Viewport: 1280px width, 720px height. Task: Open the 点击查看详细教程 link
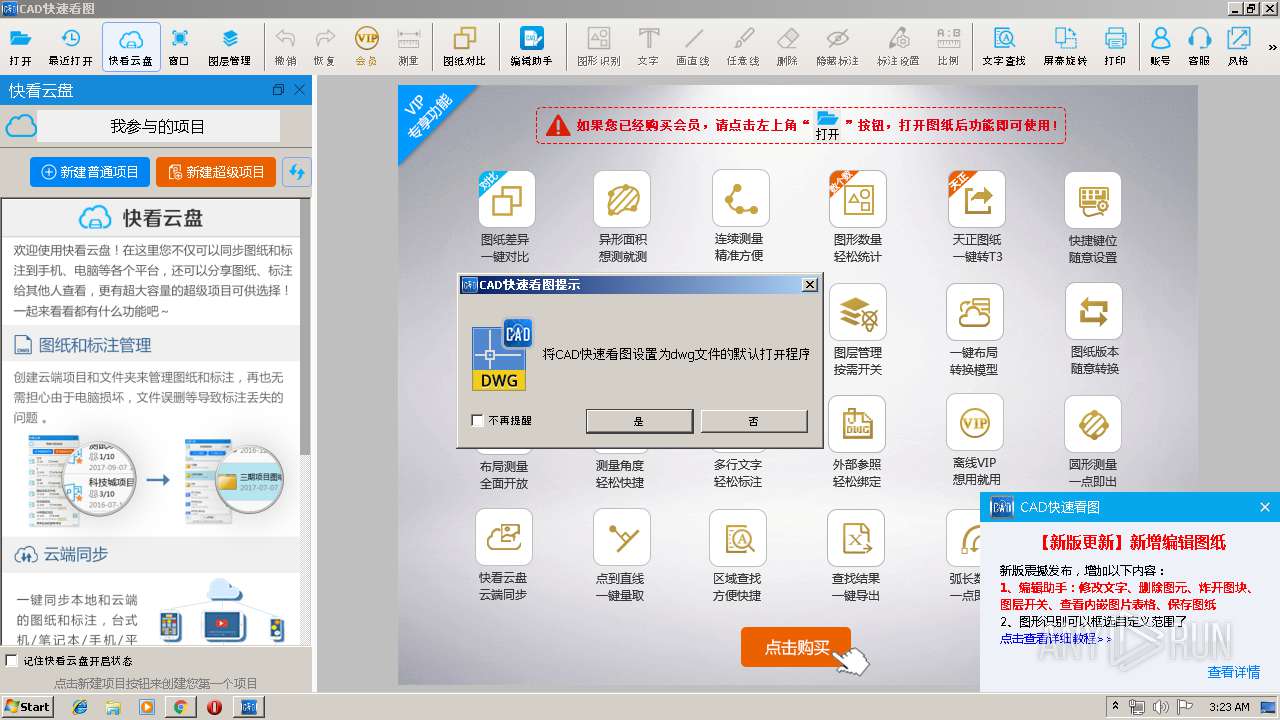click(x=1055, y=638)
